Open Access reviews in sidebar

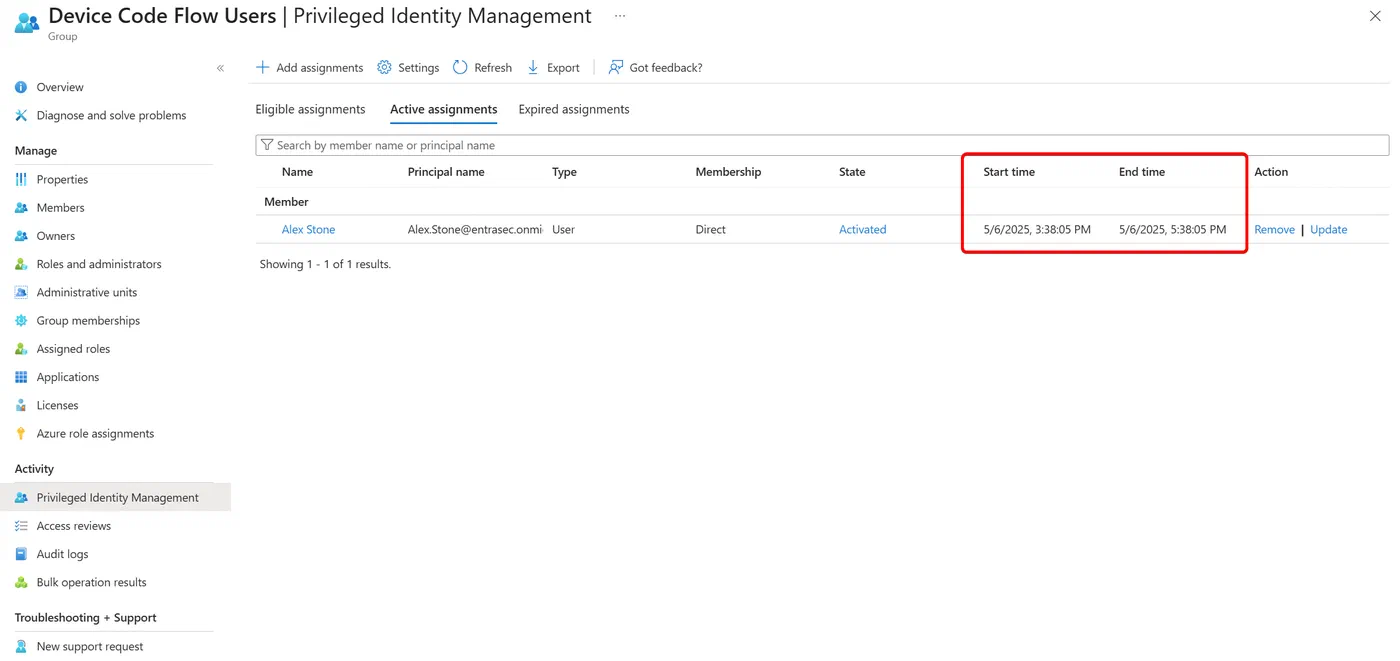click(x=74, y=526)
